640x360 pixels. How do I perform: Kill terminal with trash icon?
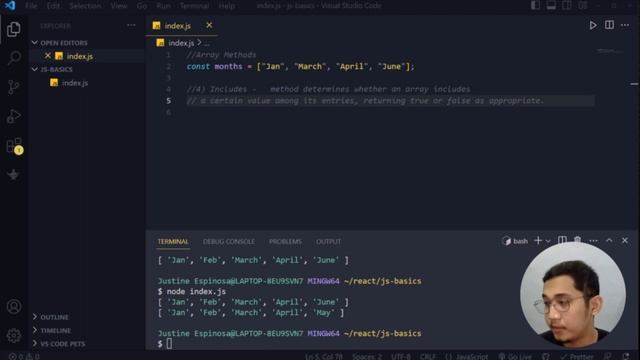(578, 240)
